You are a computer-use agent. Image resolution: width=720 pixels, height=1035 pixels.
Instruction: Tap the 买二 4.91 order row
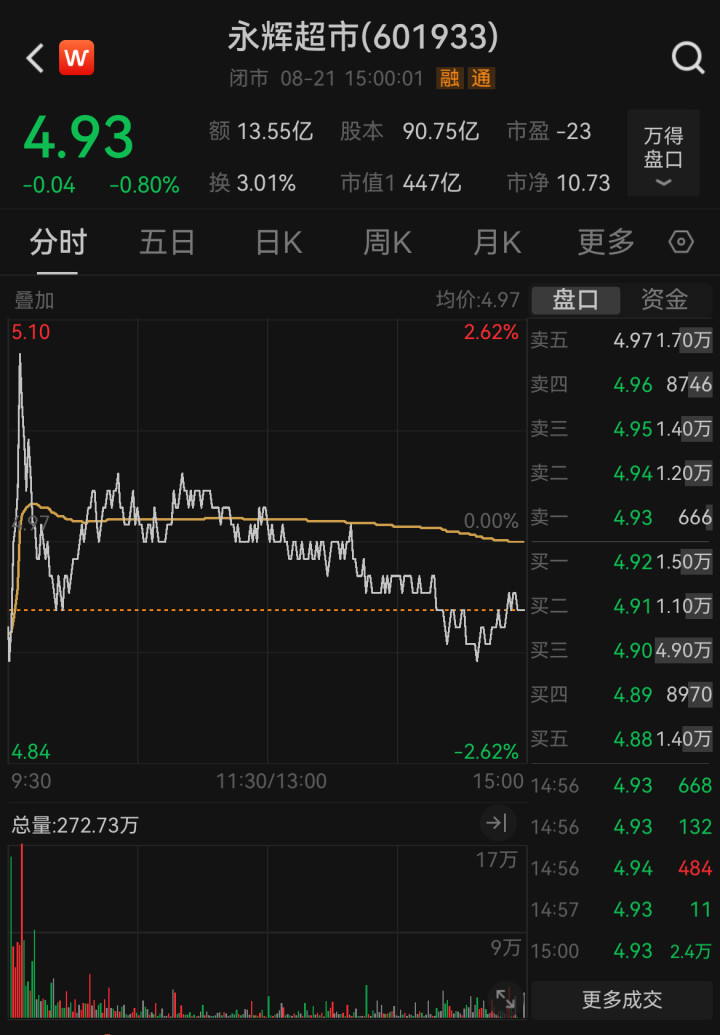click(x=621, y=606)
